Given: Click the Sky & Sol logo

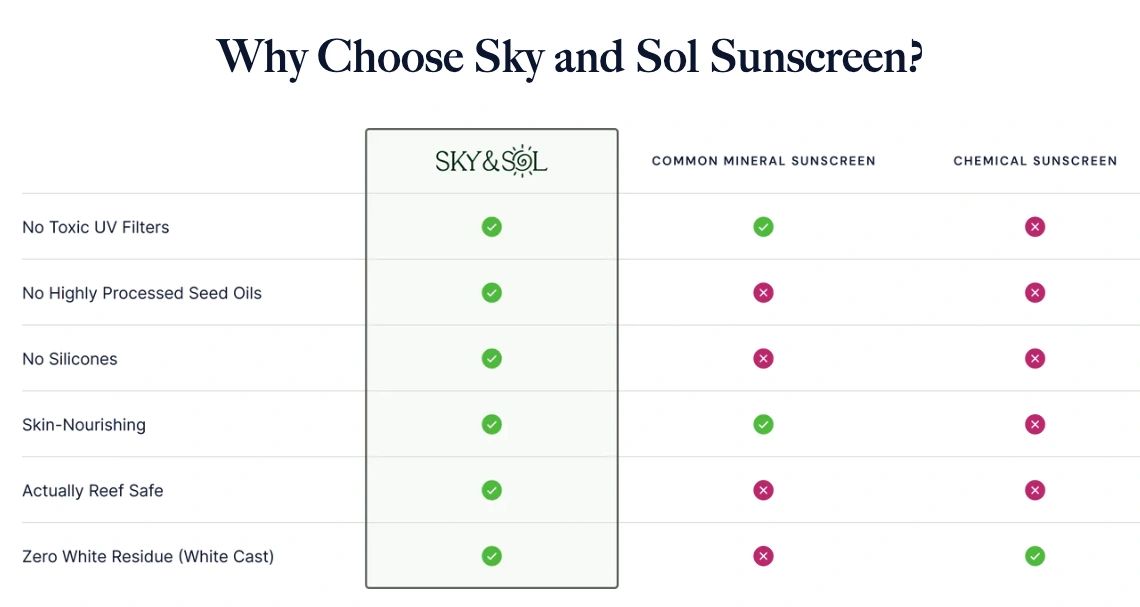Looking at the screenshot, I should click(491, 161).
